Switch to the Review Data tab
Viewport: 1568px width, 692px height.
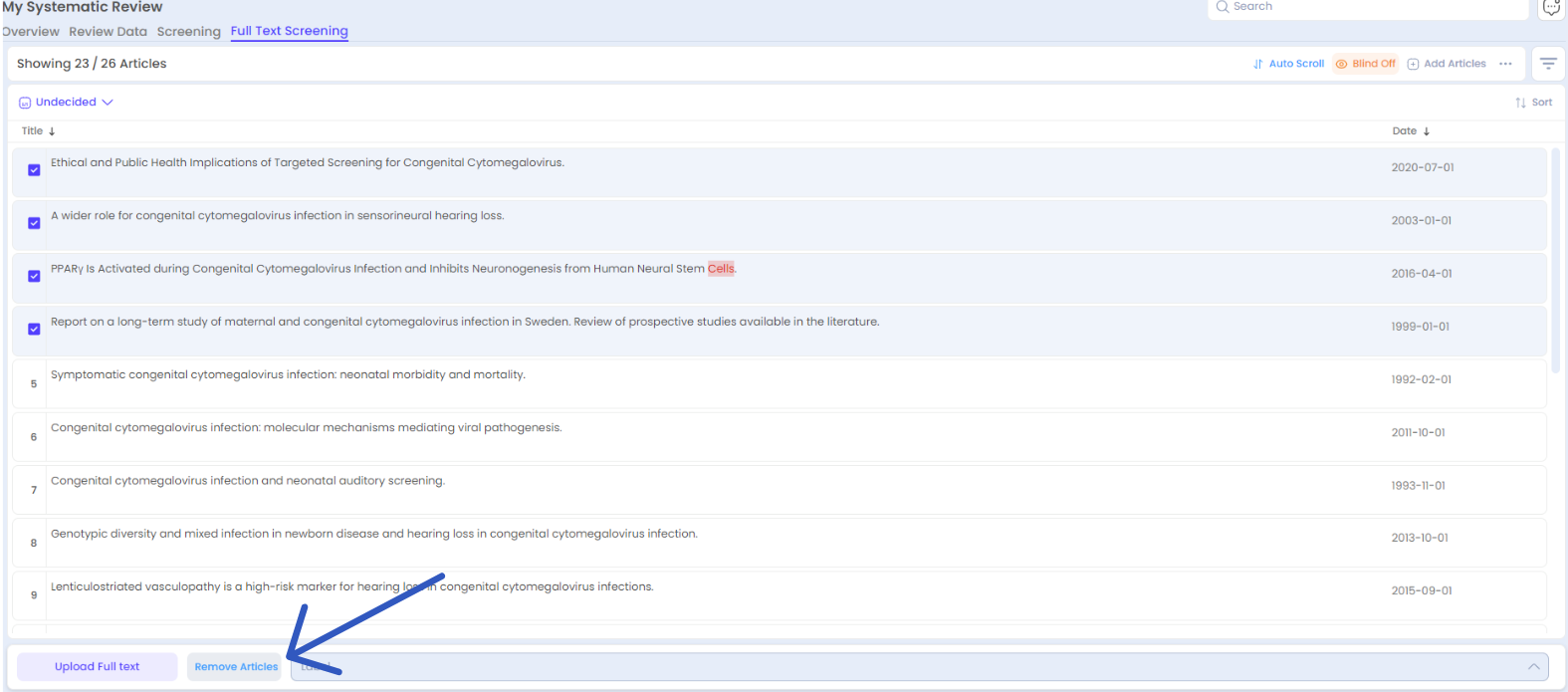108,32
